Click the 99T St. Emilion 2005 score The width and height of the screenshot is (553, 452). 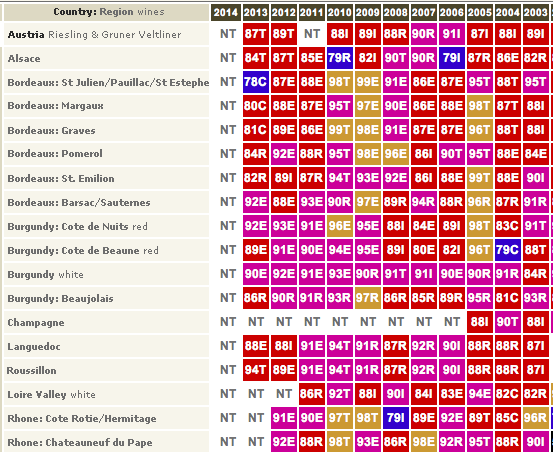point(480,178)
